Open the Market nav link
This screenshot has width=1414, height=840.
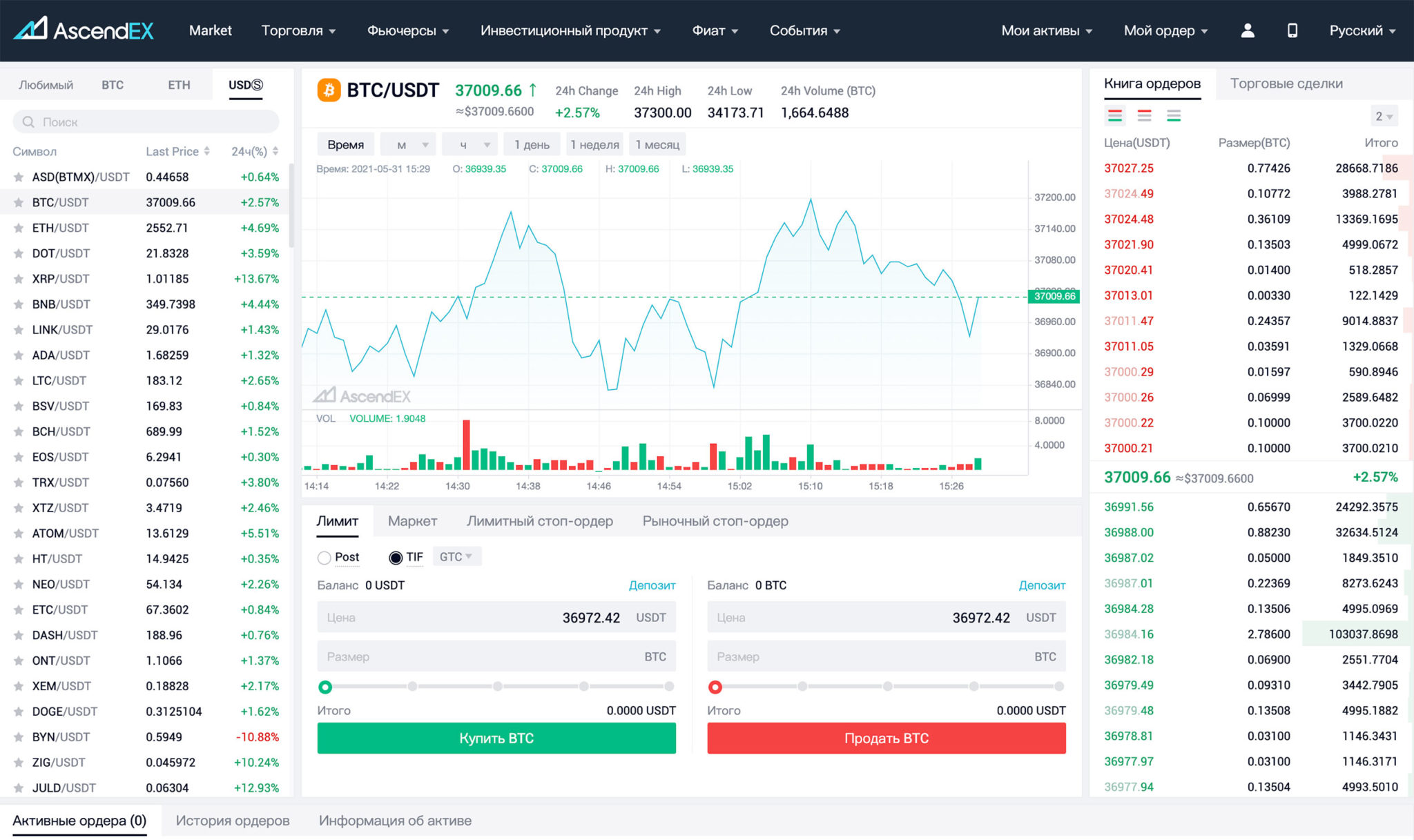point(210,30)
